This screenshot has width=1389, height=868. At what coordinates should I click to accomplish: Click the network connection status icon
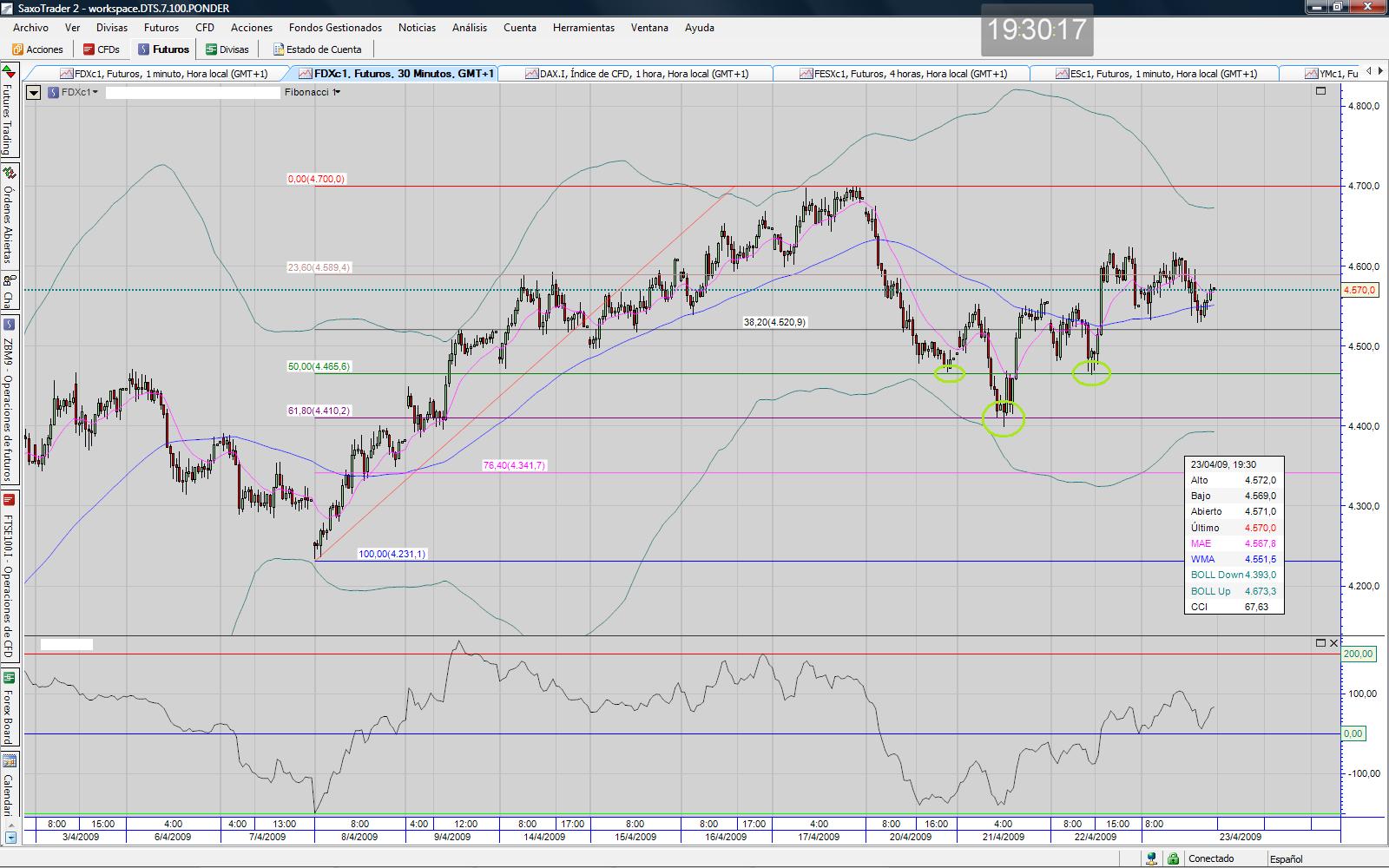pos(1151,858)
